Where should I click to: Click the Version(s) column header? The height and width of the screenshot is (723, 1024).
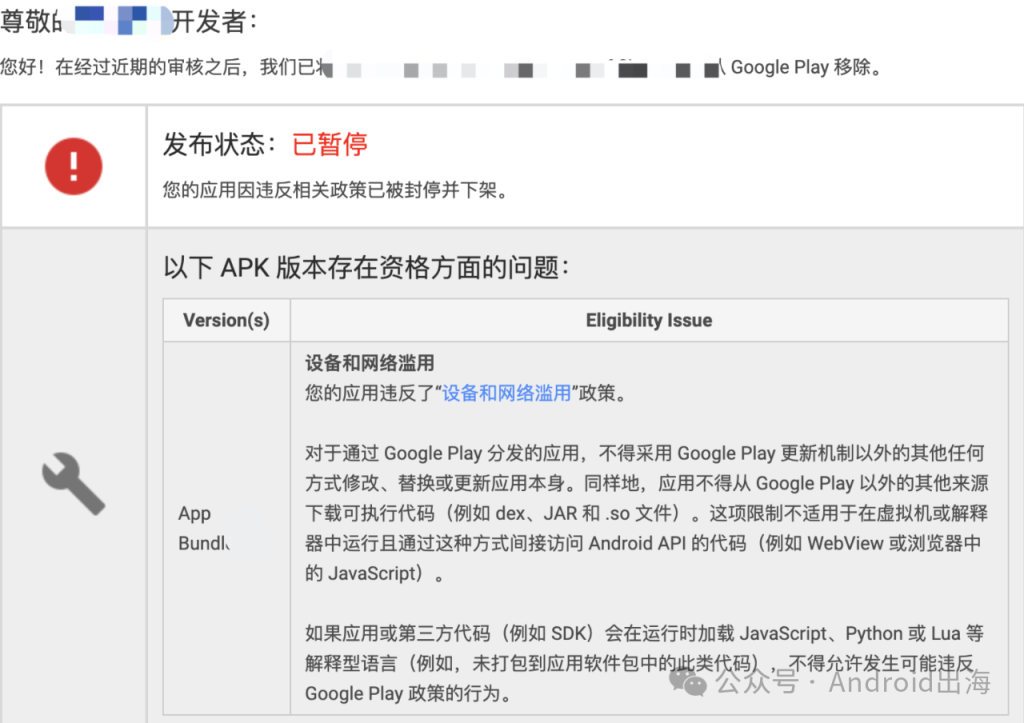coord(227,320)
